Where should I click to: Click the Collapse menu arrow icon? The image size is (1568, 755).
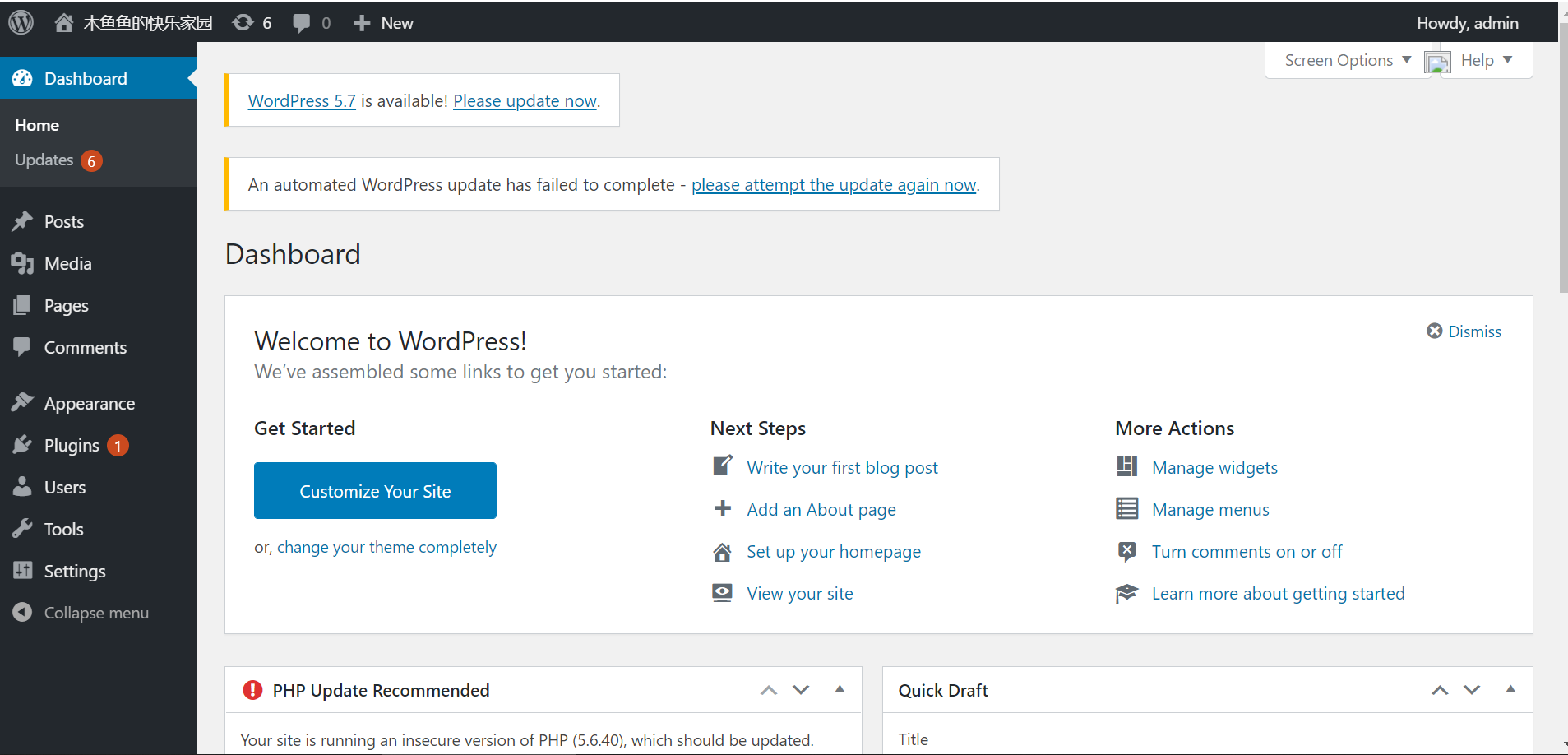point(23,612)
